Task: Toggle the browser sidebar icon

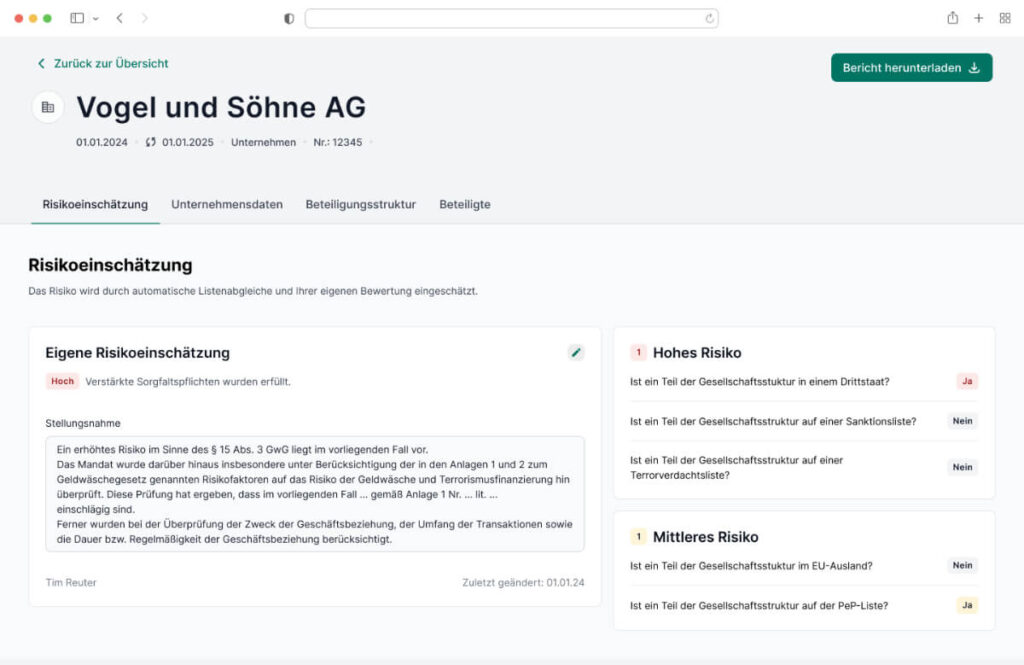Action: [77, 18]
